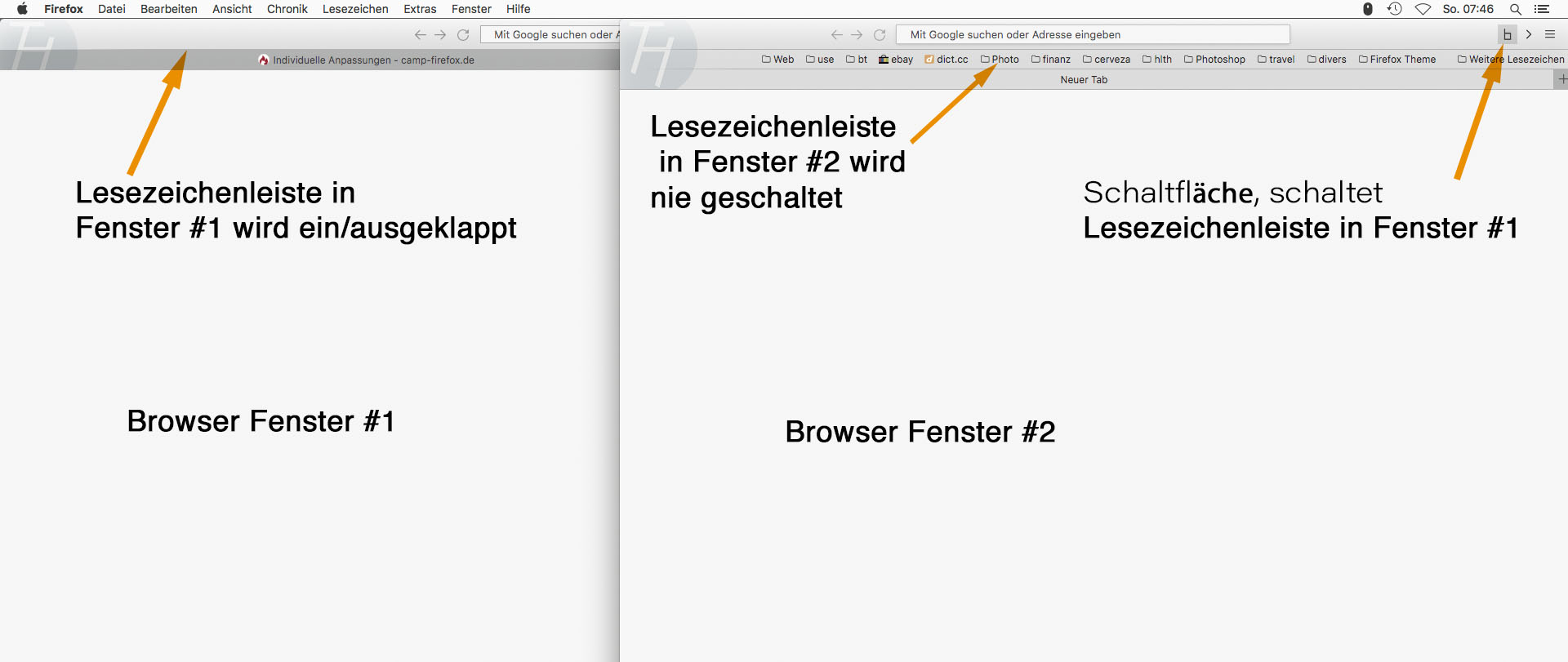Go back in browser window #2
1568x662 pixels.
[x=836, y=35]
